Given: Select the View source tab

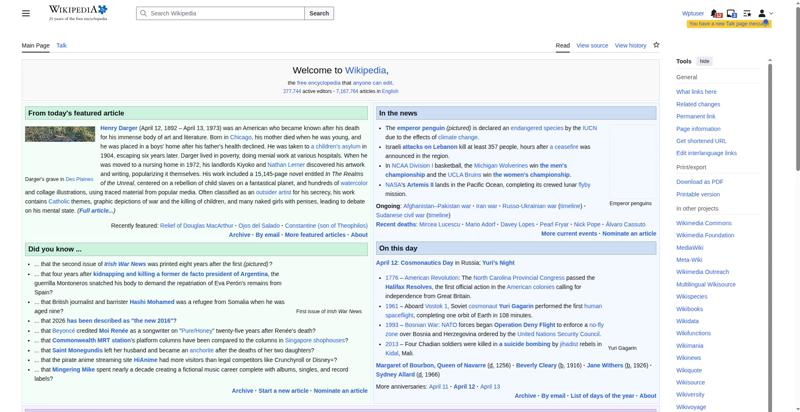Looking at the screenshot, I should [592, 45].
